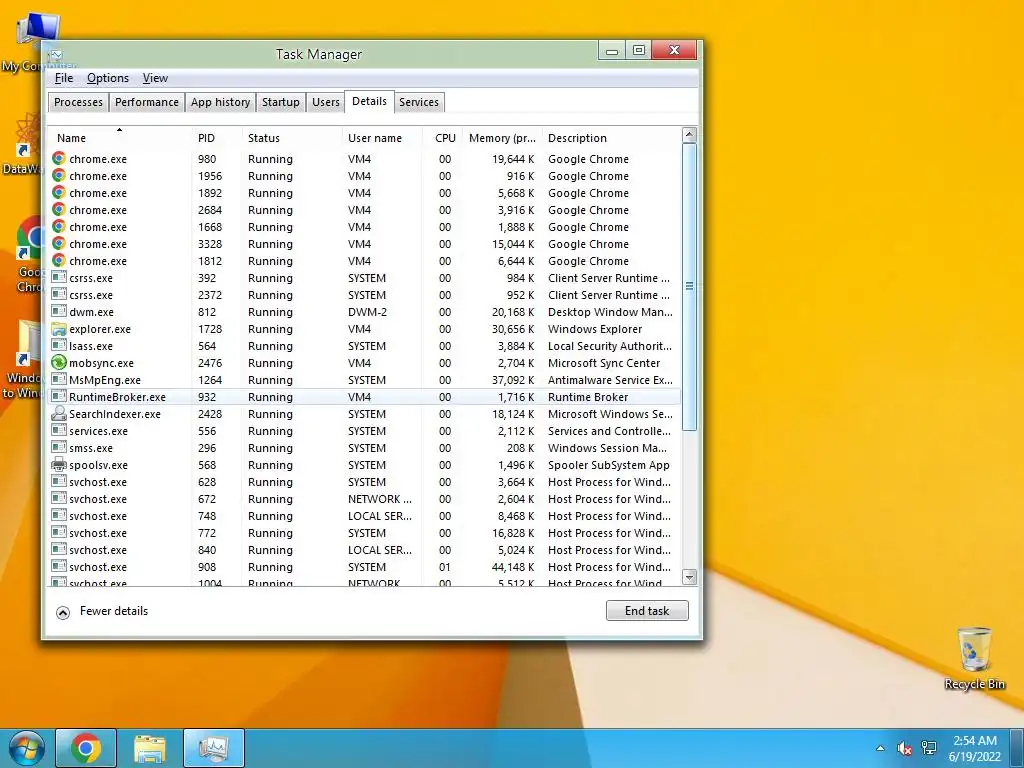Open the File menu
This screenshot has height=768, width=1024.
63,78
